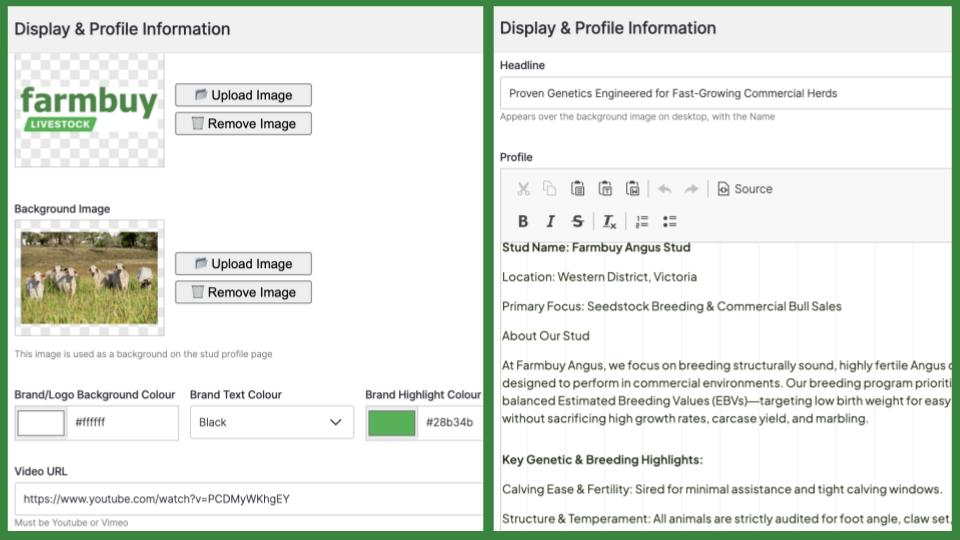Insert numbered list

642,221
